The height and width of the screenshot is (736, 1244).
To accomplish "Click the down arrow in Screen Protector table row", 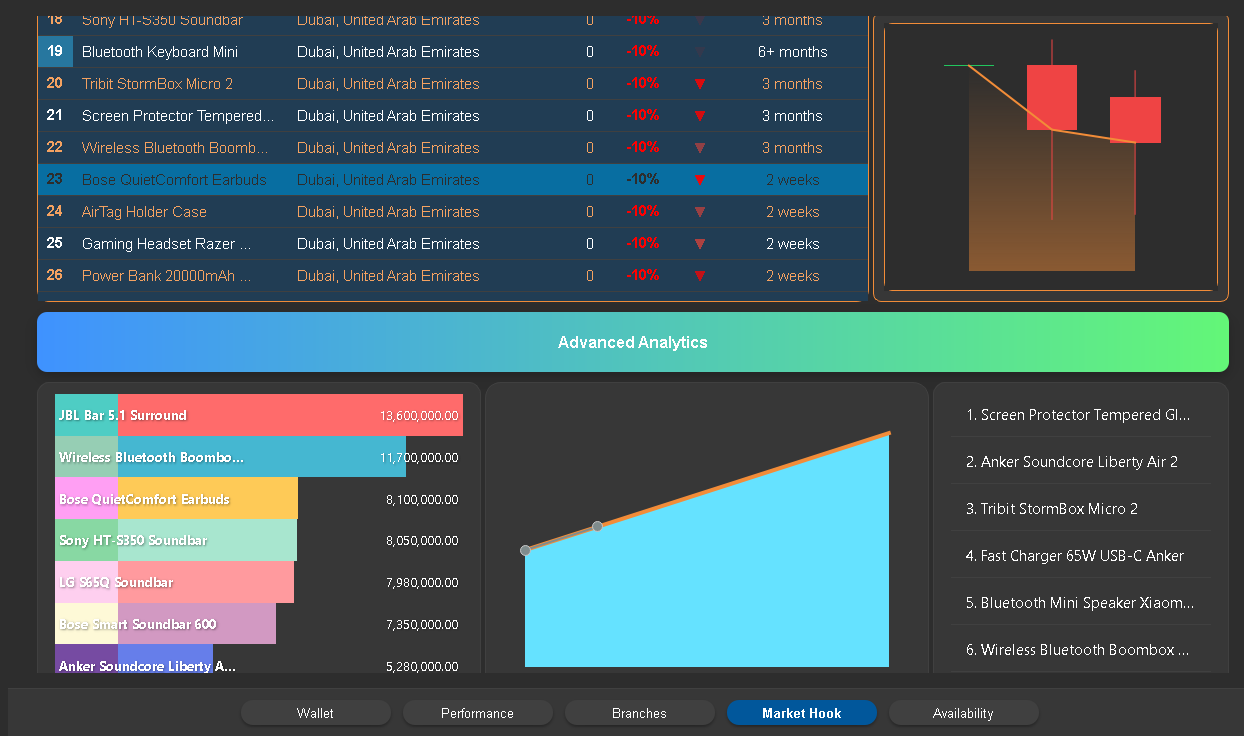I will [700, 116].
